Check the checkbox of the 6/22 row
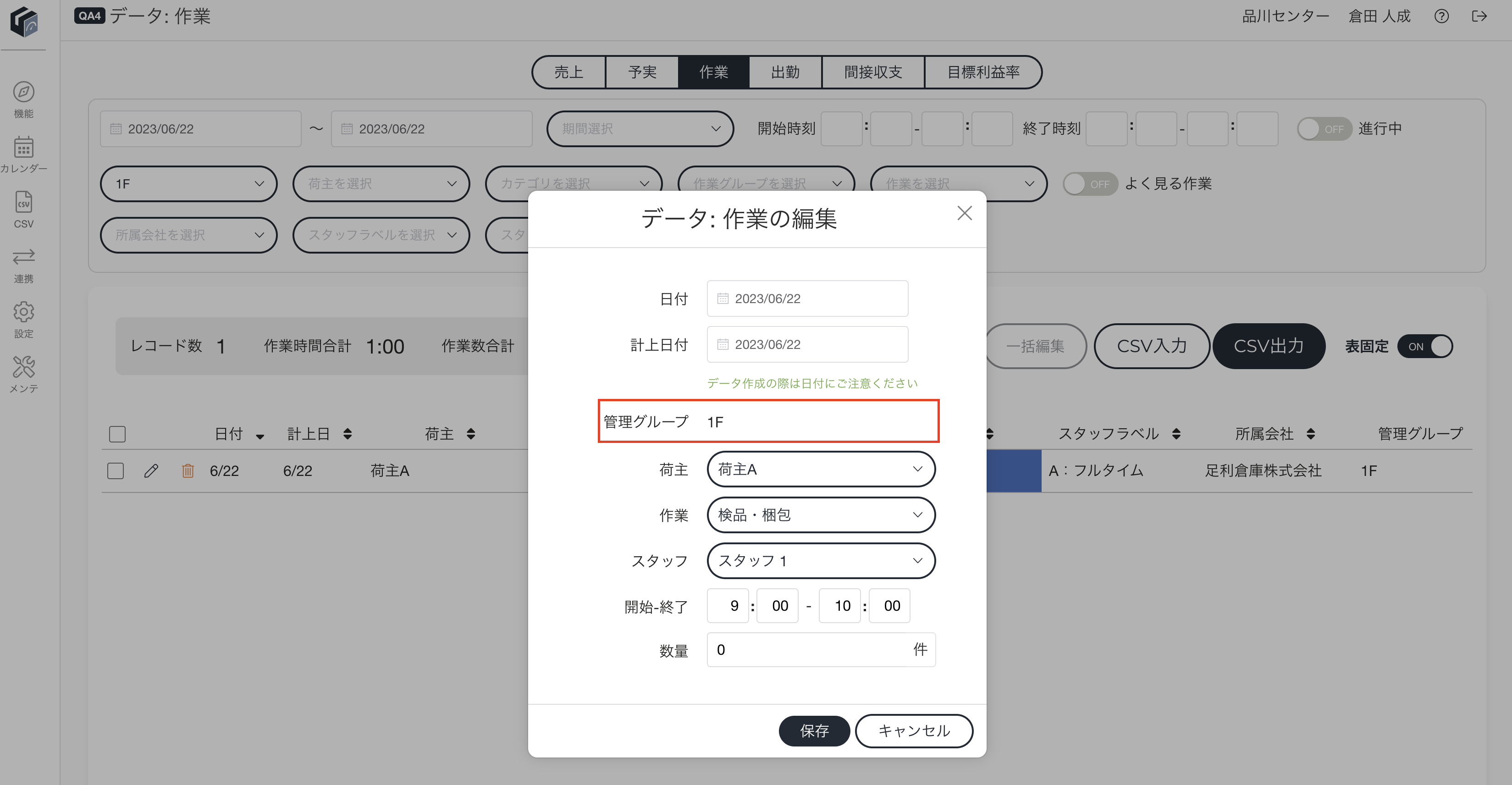This screenshot has width=1512, height=785. (x=116, y=471)
